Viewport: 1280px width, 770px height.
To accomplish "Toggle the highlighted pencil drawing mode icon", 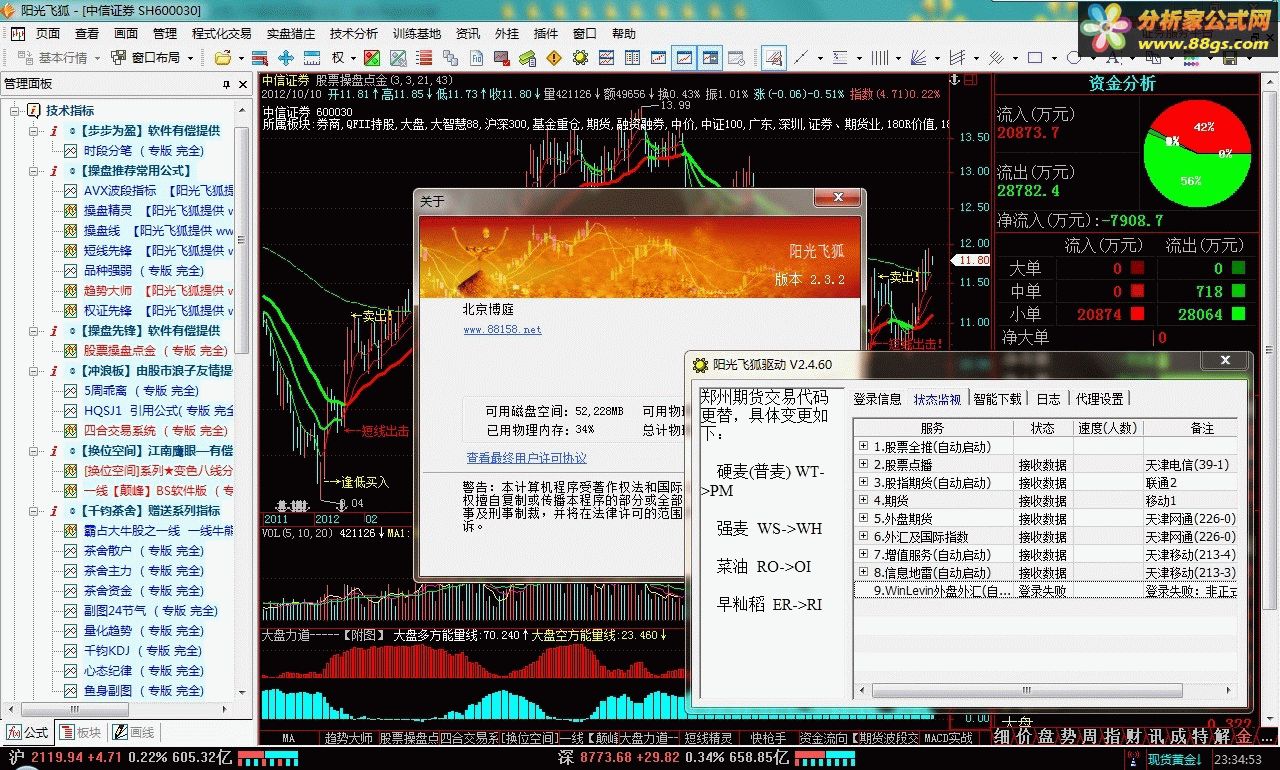I will (774, 58).
